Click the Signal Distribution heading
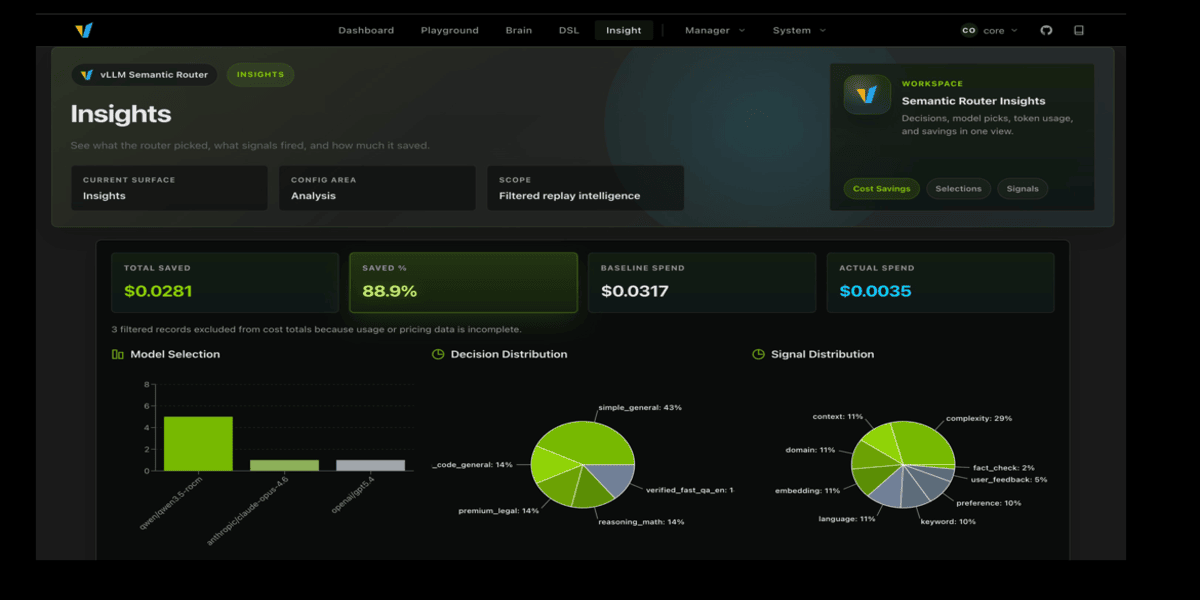The image size is (1200, 600). [x=822, y=354]
